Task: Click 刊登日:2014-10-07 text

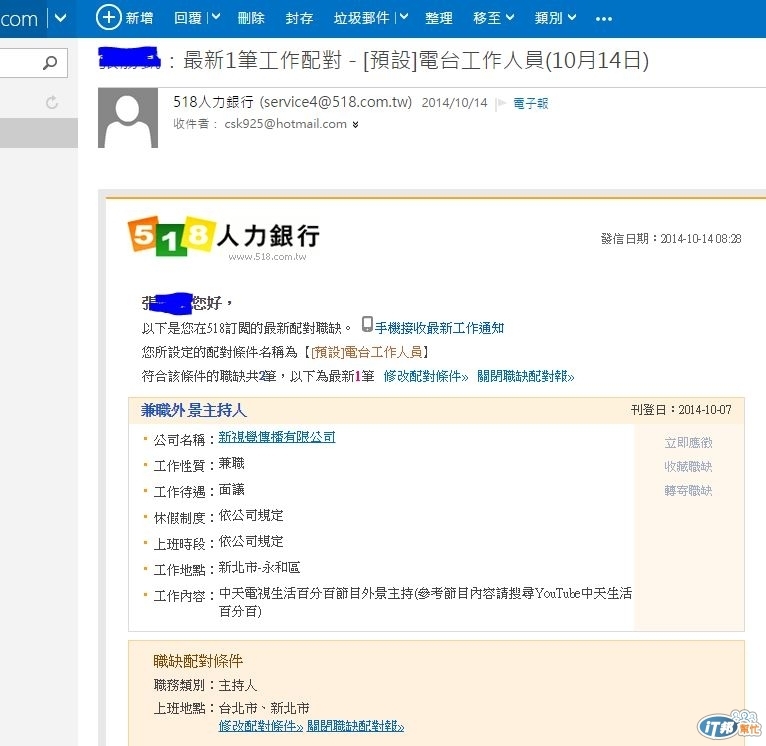Action: coord(681,409)
